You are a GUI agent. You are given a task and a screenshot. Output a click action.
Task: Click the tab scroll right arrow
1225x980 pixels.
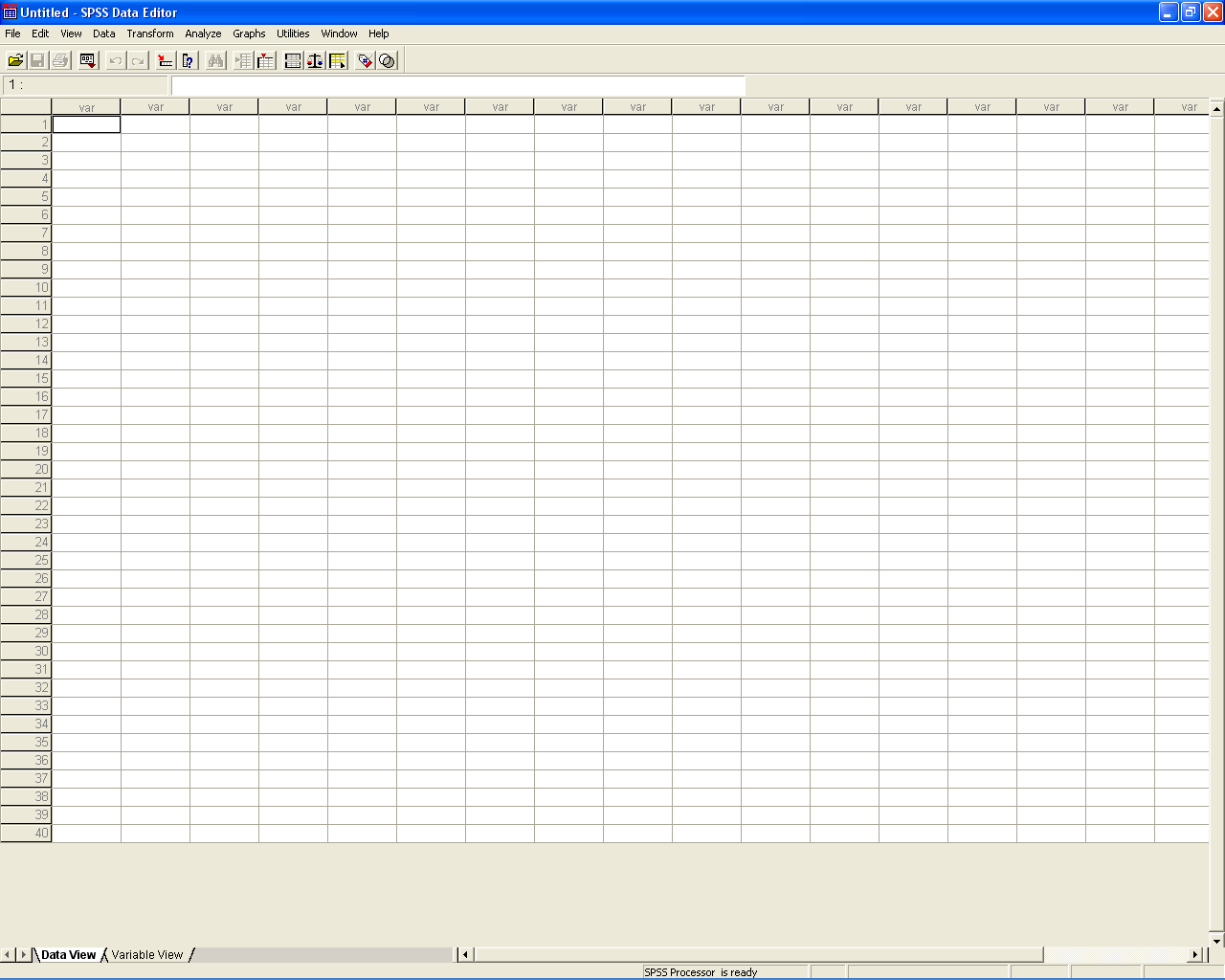pos(24,954)
